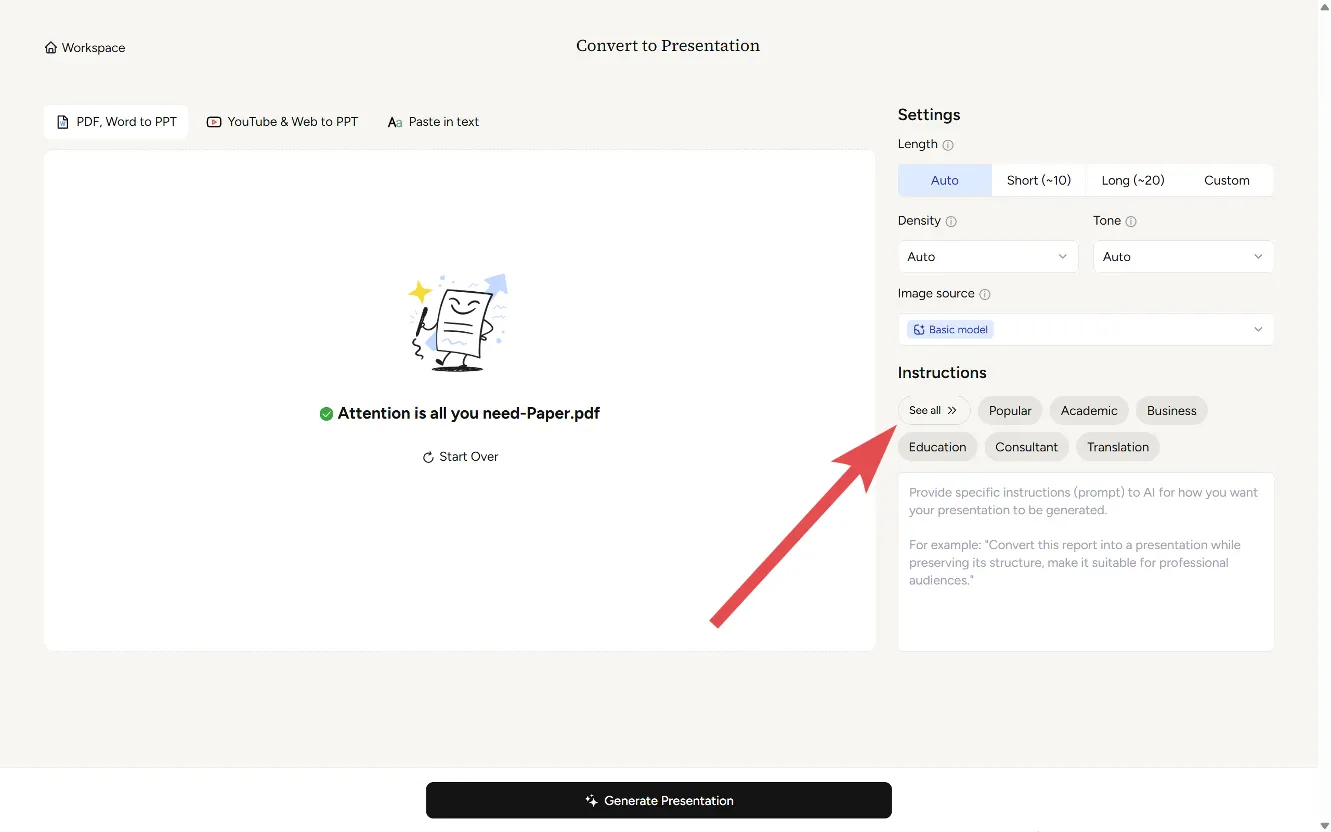The width and height of the screenshot is (1331, 832).
Task: Click the Workspace home icon
Action: (x=51, y=48)
